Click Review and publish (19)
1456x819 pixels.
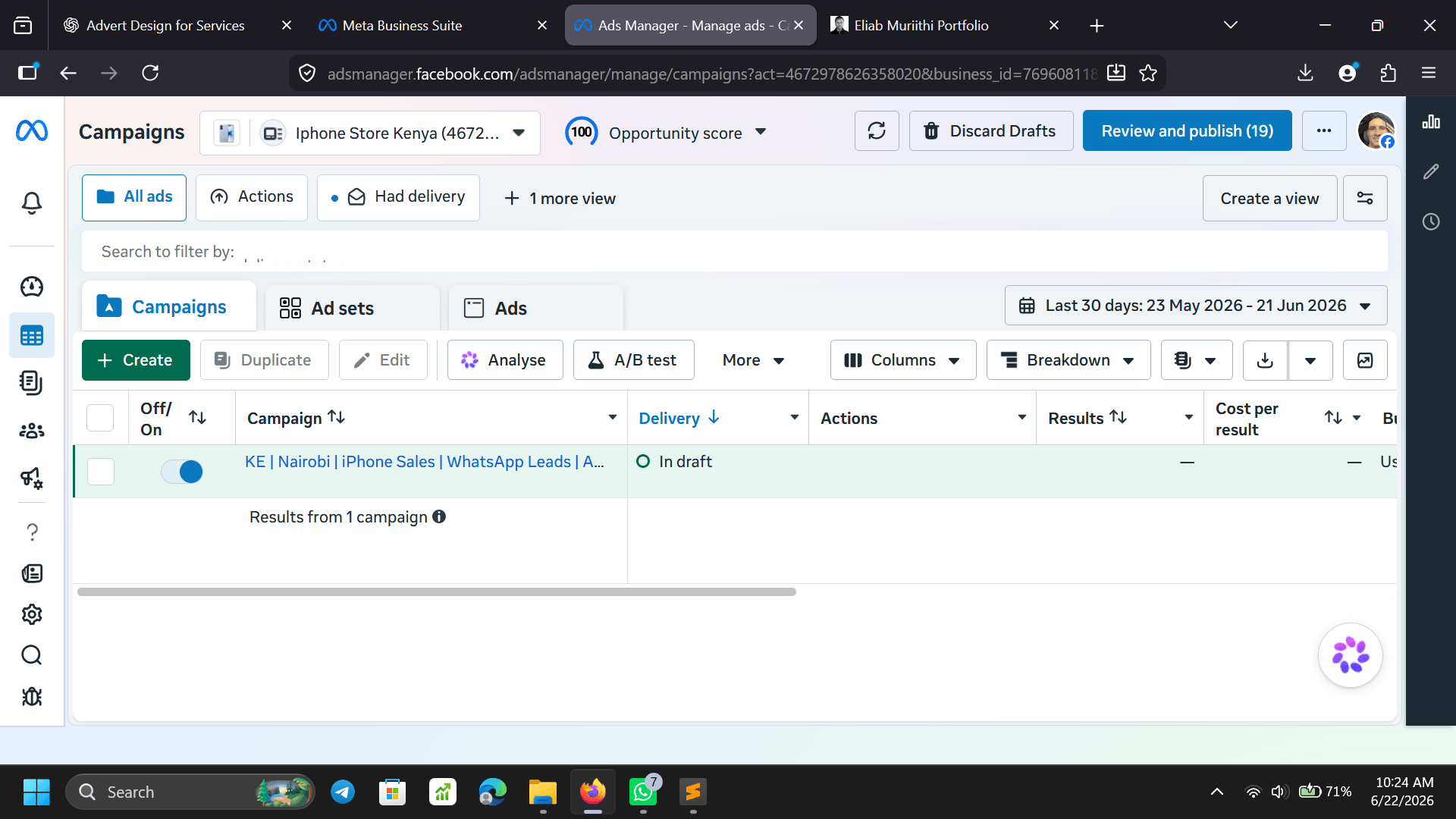click(x=1187, y=131)
